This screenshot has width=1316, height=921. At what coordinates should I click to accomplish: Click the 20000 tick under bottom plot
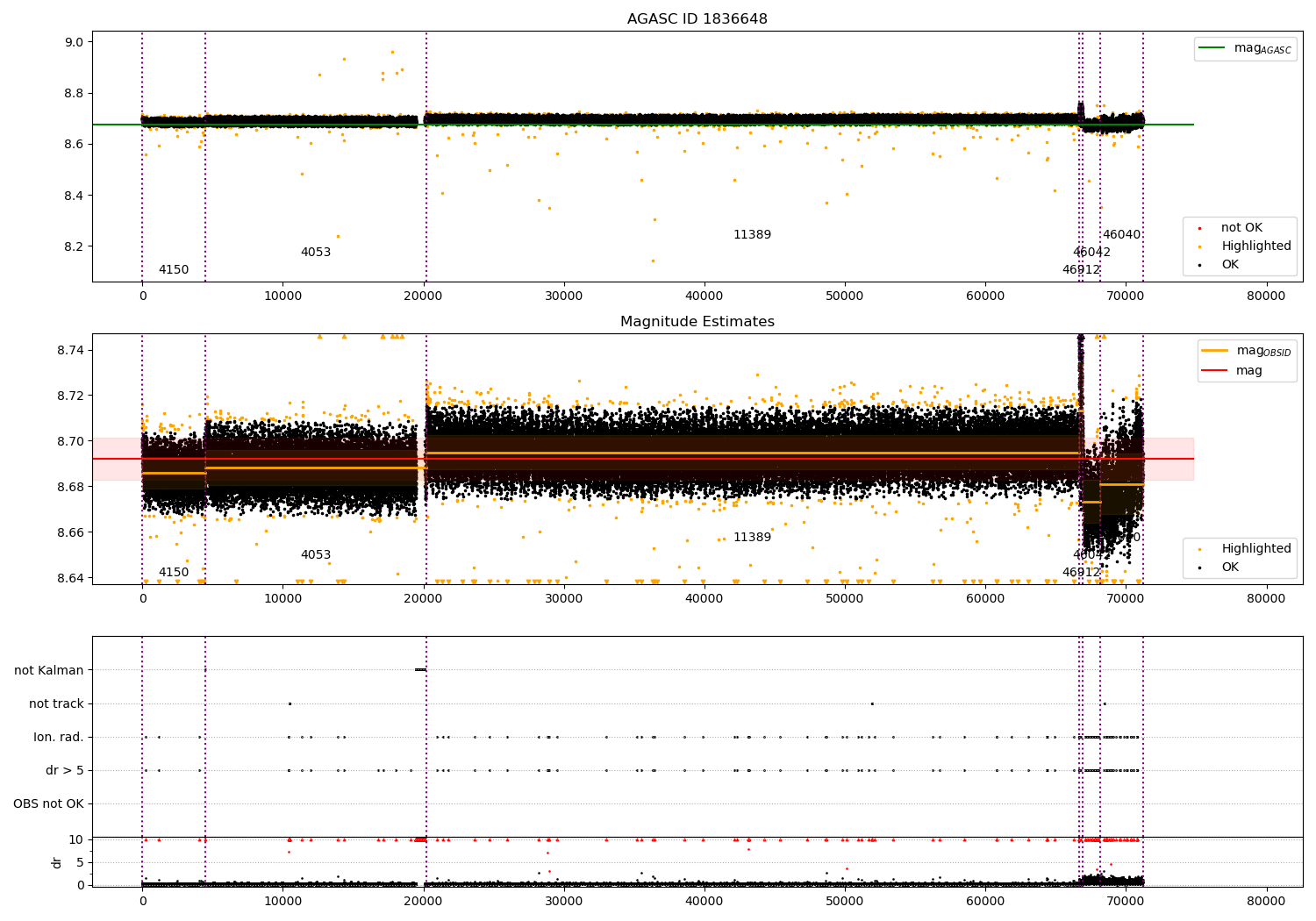coord(423,901)
